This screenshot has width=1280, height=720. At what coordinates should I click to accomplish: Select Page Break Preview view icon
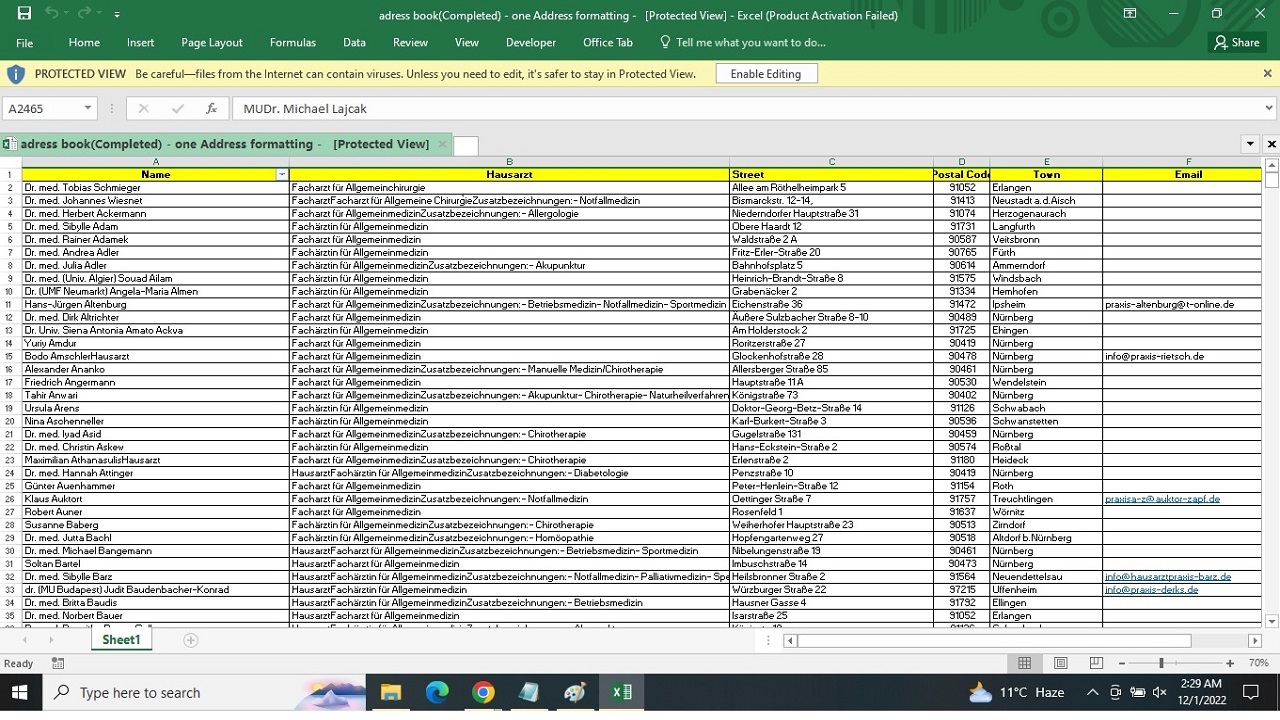point(1096,663)
